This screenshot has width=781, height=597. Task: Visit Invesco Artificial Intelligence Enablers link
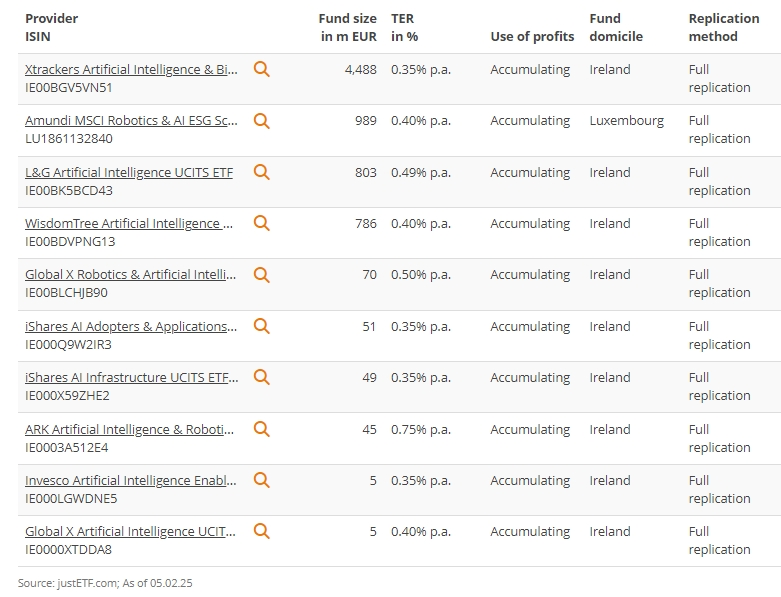[131, 480]
